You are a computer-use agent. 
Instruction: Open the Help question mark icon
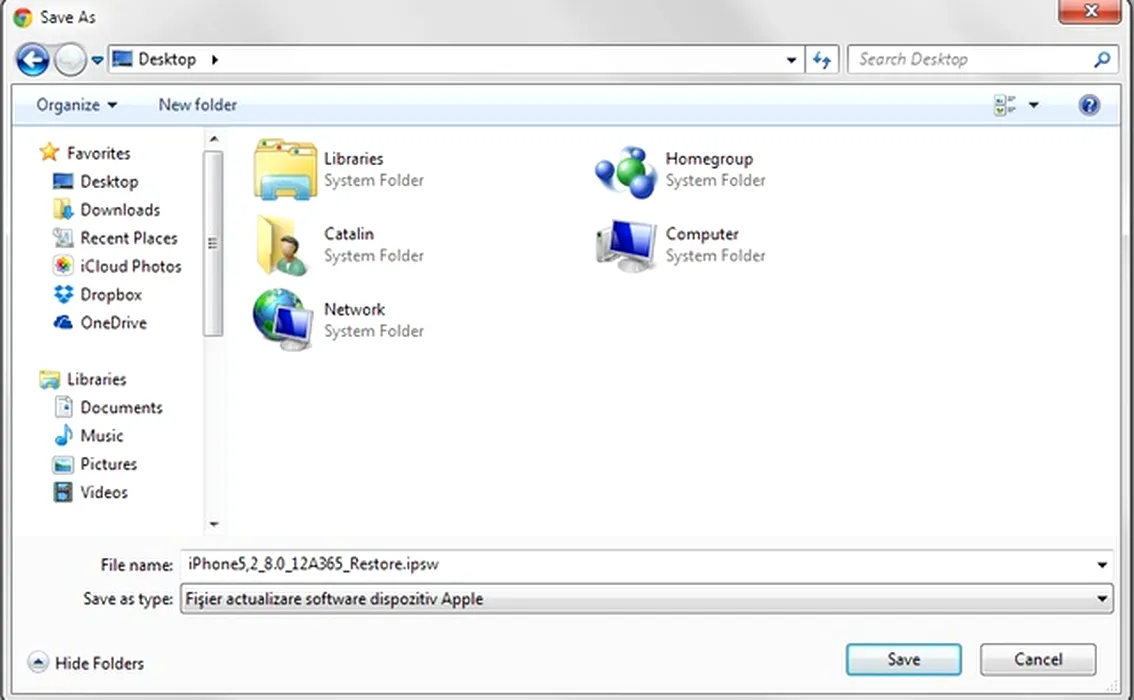(x=1089, y=105)
